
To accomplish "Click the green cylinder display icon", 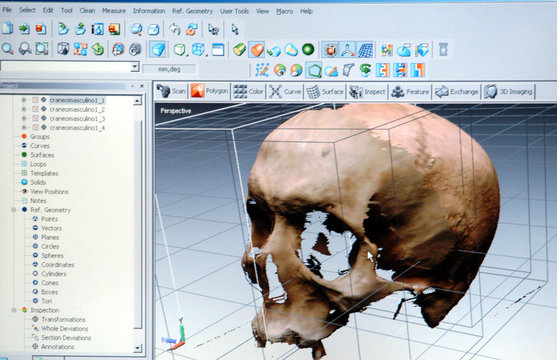I will tap(239, 49).
